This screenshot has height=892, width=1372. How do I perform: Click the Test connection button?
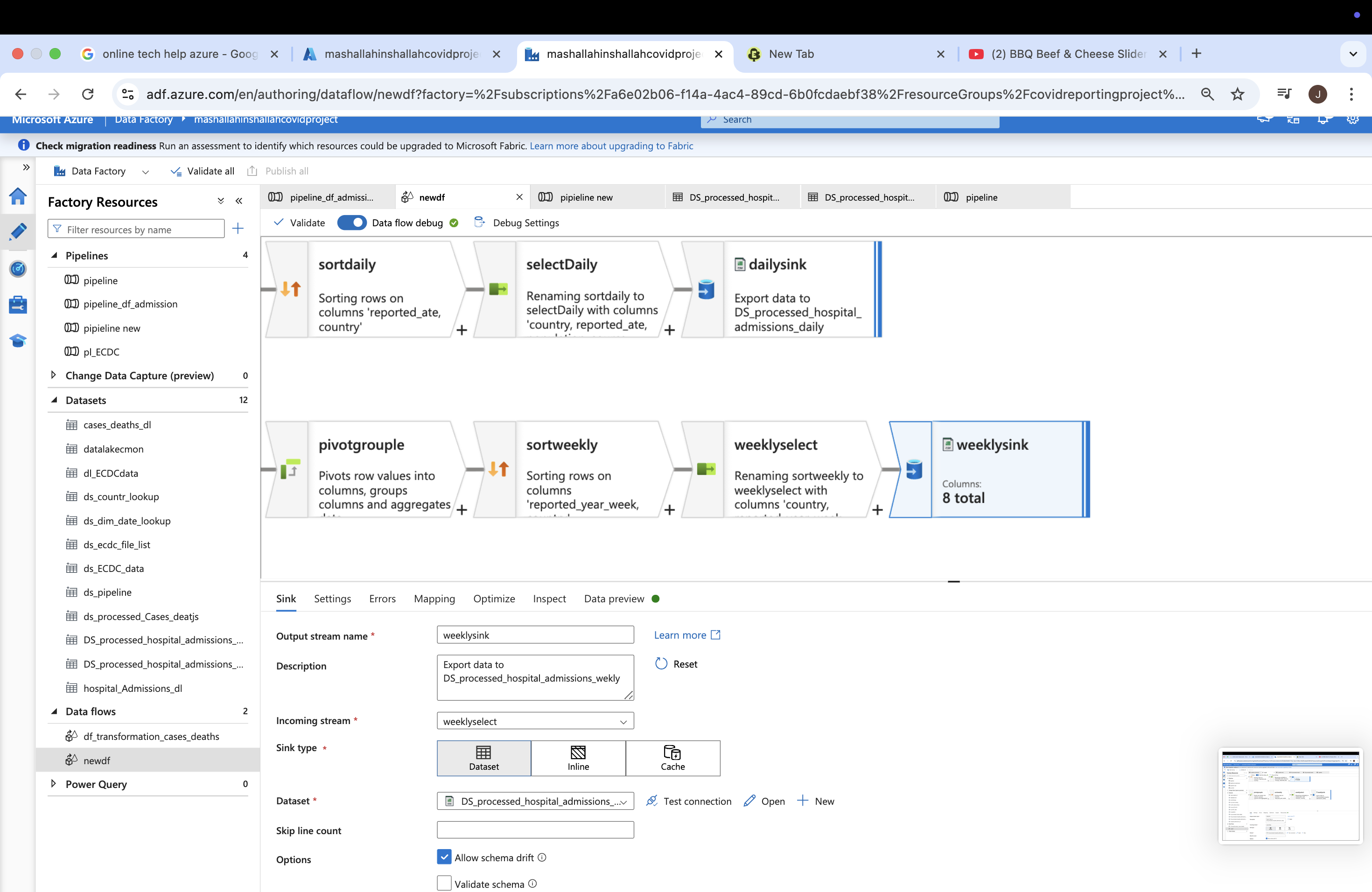[689, 801]
